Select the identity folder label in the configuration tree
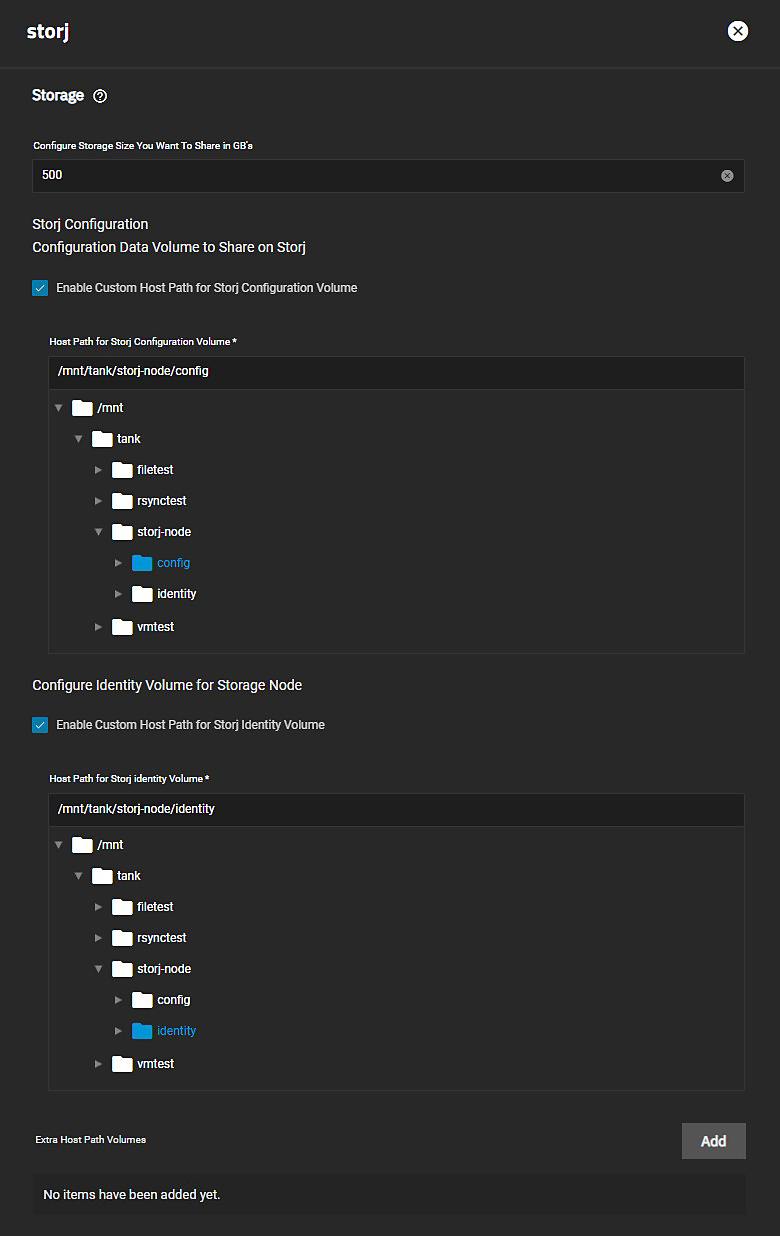780x1236 pixels. pos(177,594)
